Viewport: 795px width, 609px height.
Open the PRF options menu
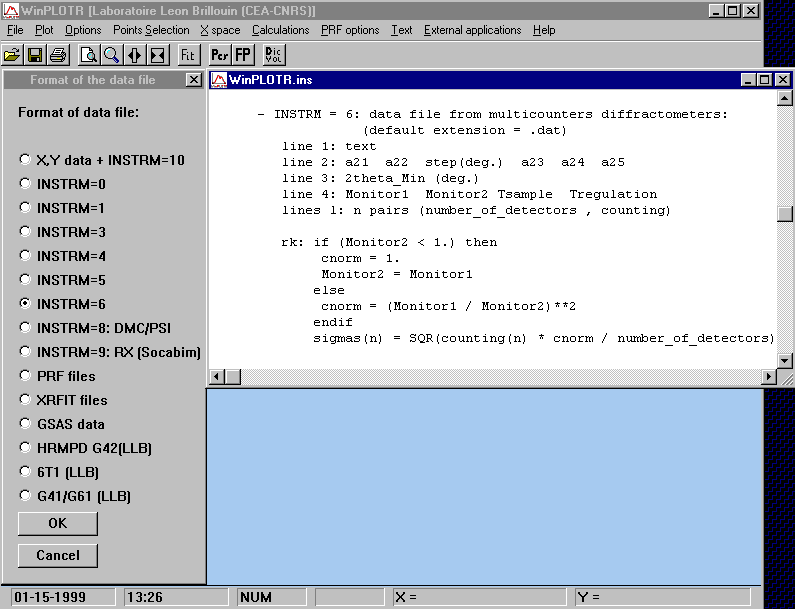pyautogui.click(x=350, y=30)
